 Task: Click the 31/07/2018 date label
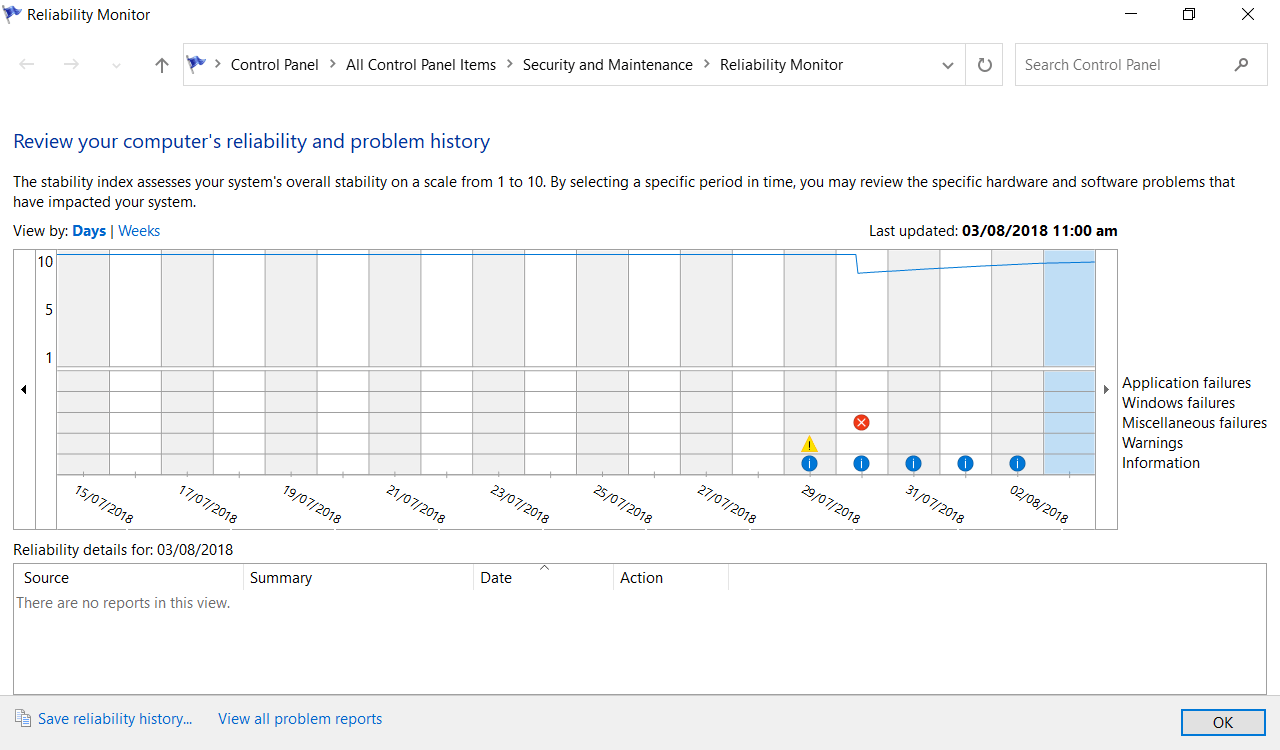[935, 503]
